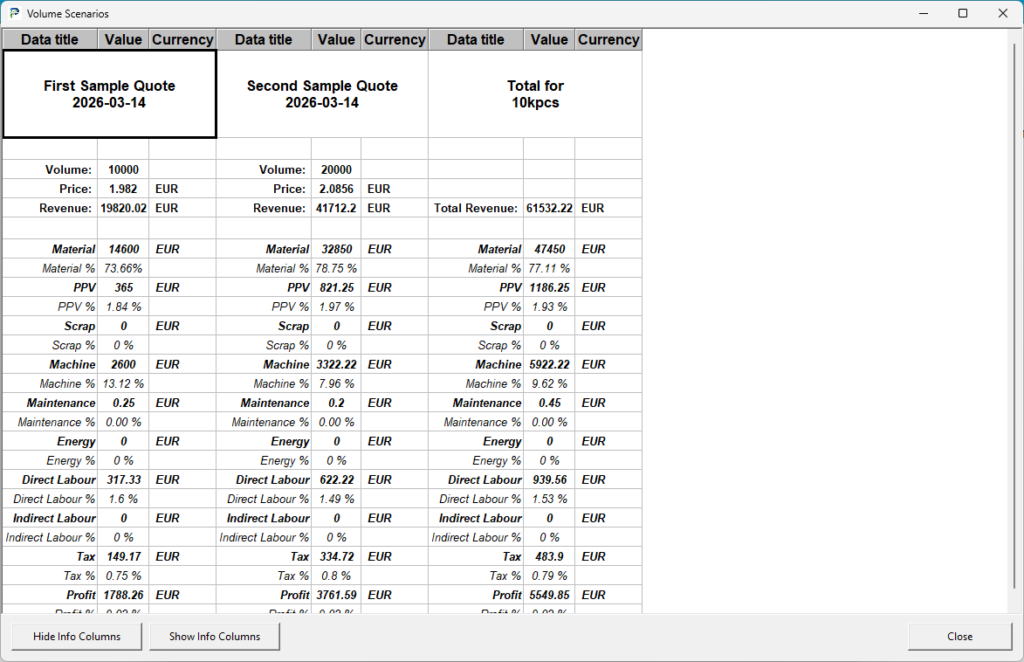
Task: Click the price value 1.982 cell
Action: 124,189
